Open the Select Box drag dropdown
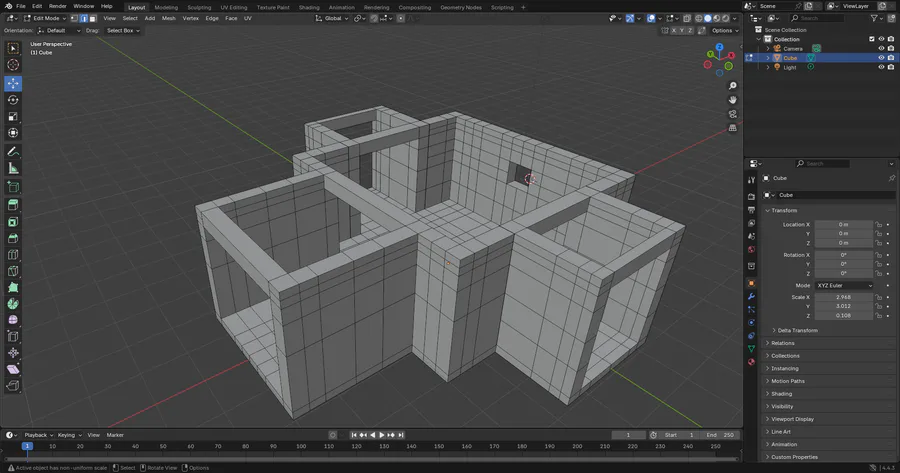This screenshot has height=473, width=900. click(x=123, y=30)
